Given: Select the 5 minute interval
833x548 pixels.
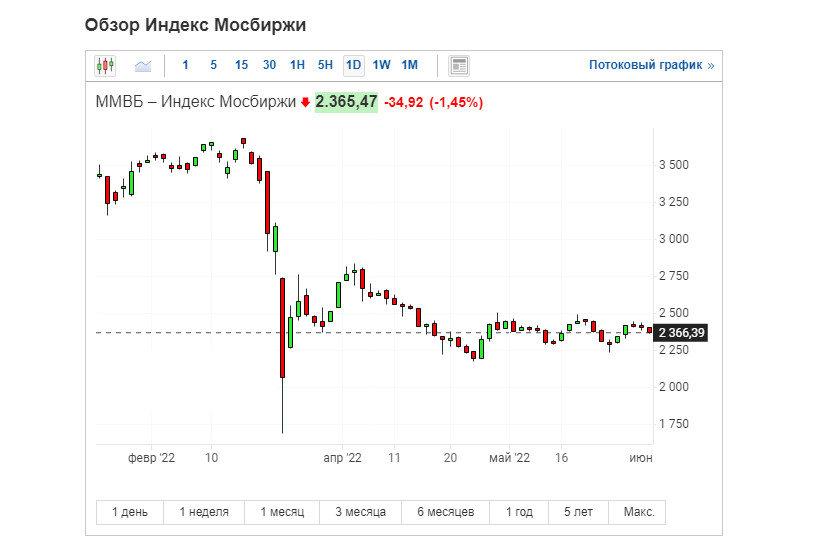Looking at the screenshot, I should [213, 65].
